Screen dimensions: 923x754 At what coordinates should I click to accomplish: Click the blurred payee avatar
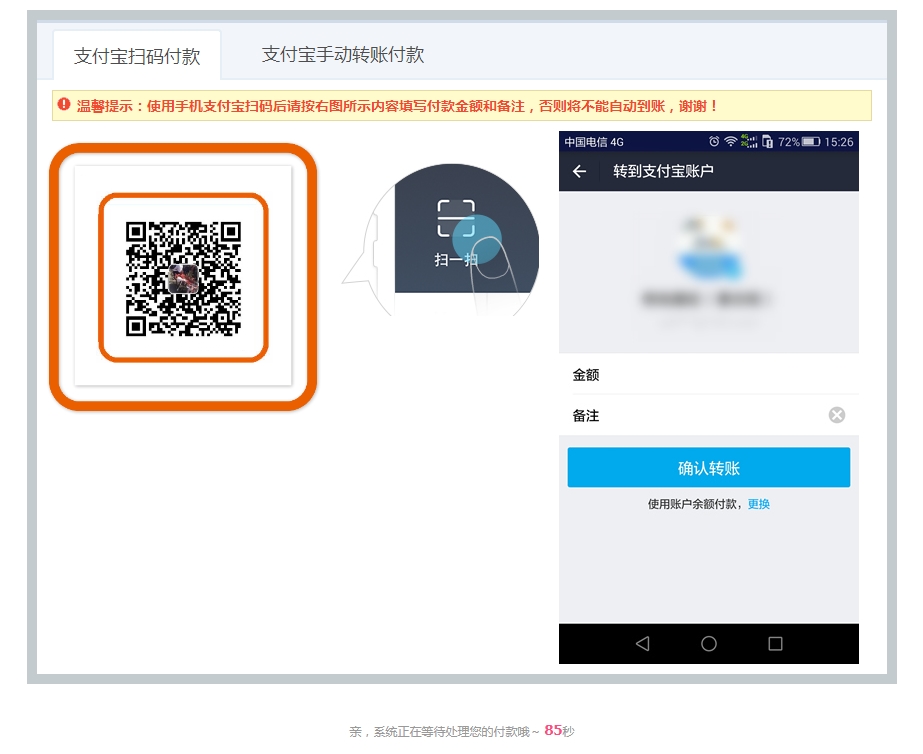(709, 247)
